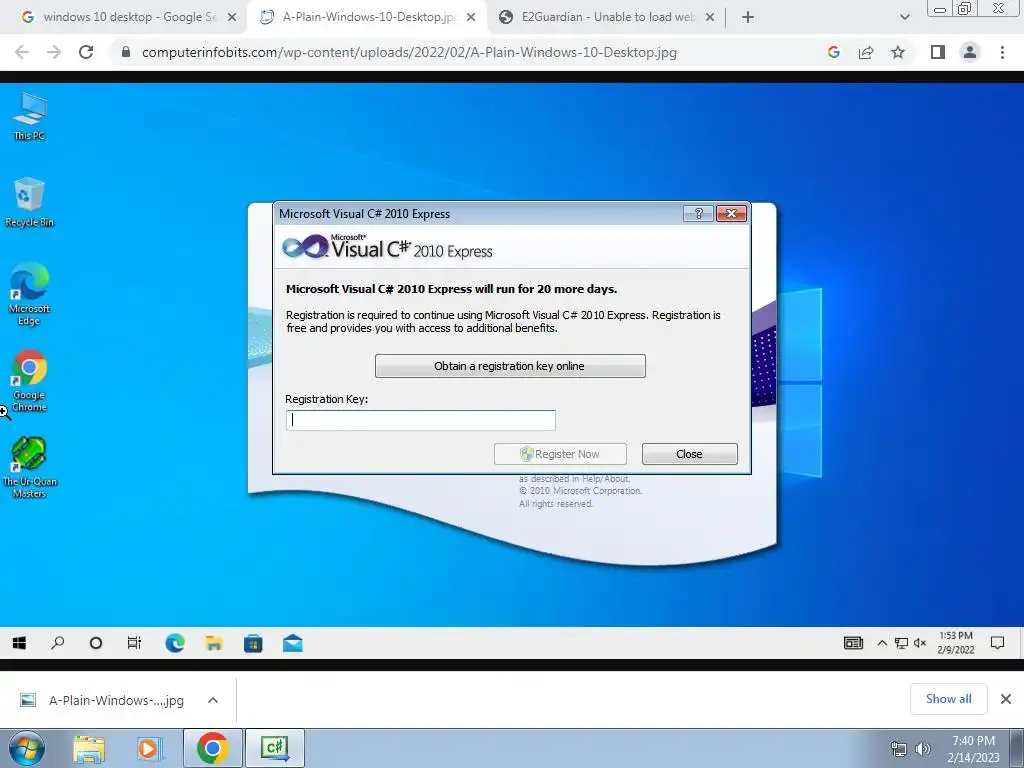The image size is (1024, 768).
Task: Expand download item options chevron
Action: (x=213, y=700)
